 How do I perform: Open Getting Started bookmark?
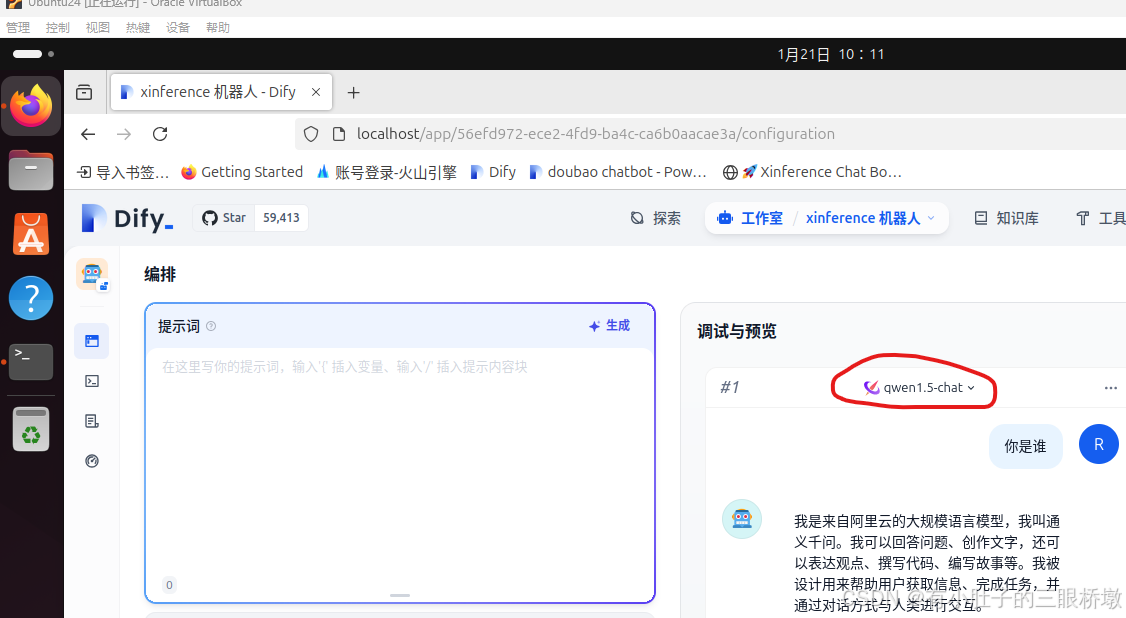(x=242, y=172)
